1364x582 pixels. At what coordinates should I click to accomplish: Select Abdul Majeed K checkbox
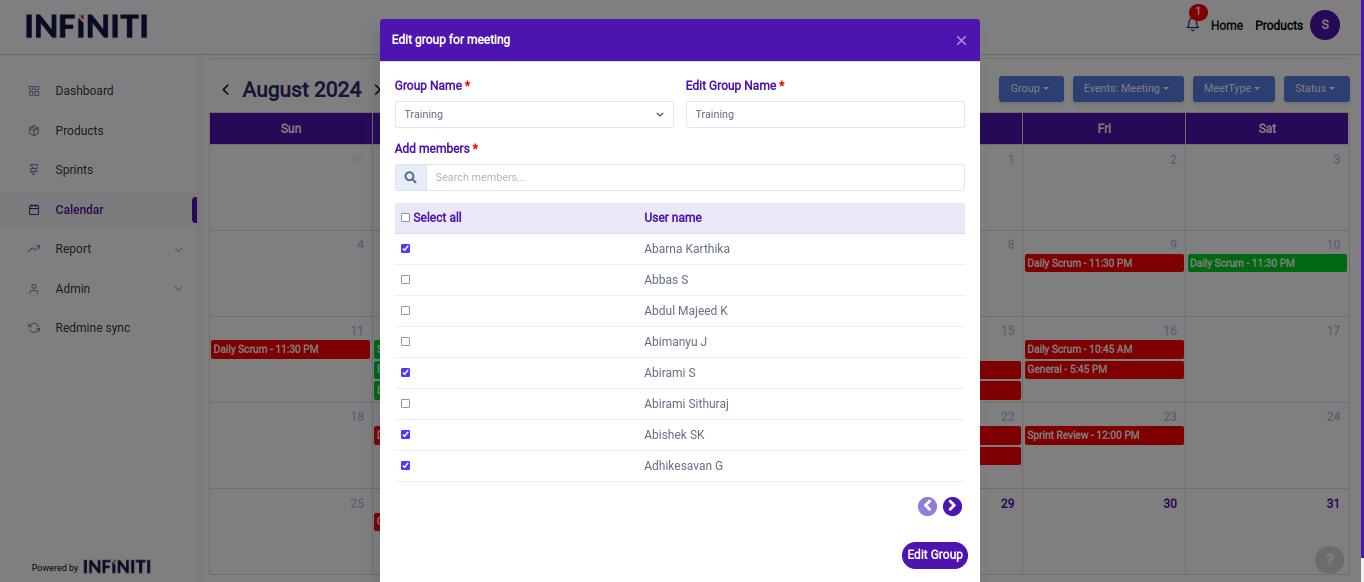[x=405, y=311]
